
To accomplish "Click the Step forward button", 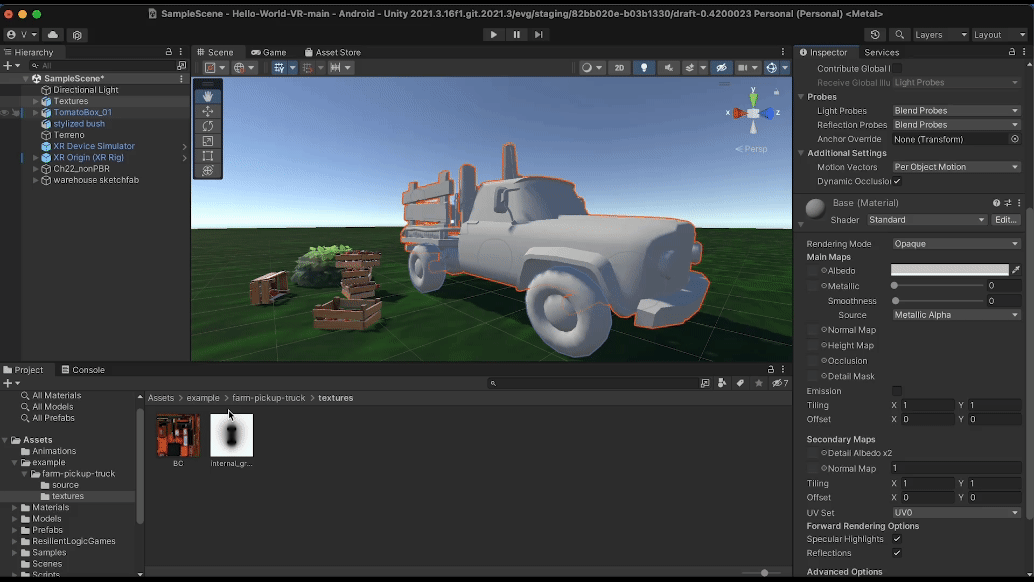I will pos(539,34).
